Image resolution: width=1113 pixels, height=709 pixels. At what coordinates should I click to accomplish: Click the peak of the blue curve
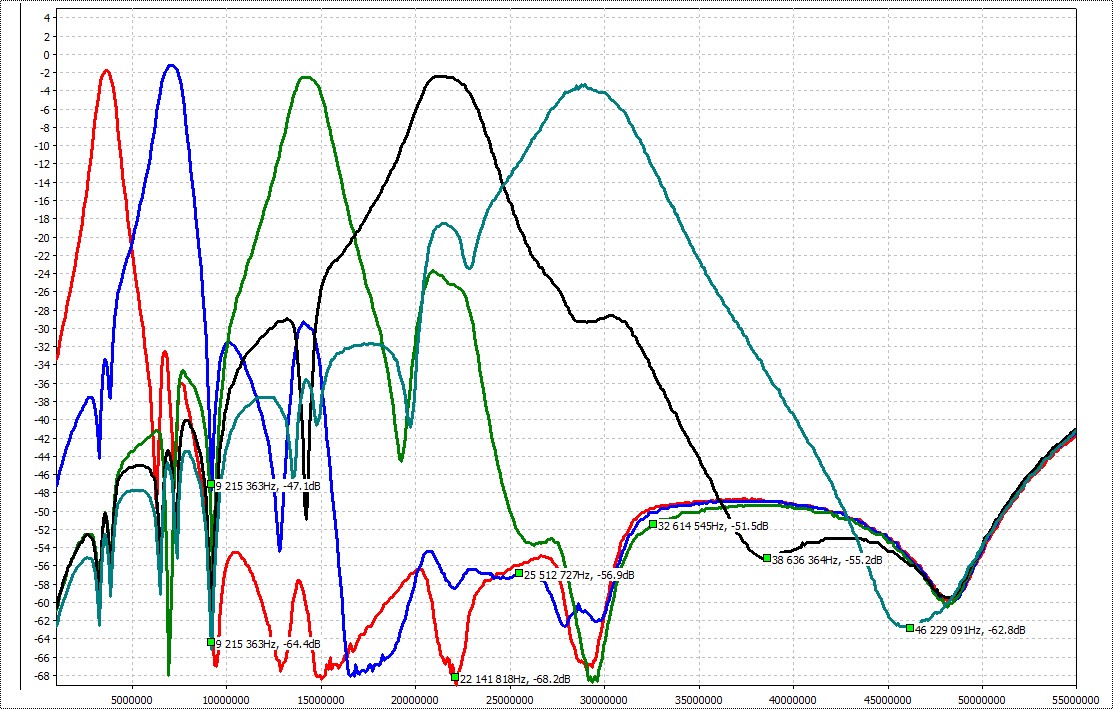[x=172, y=66]
